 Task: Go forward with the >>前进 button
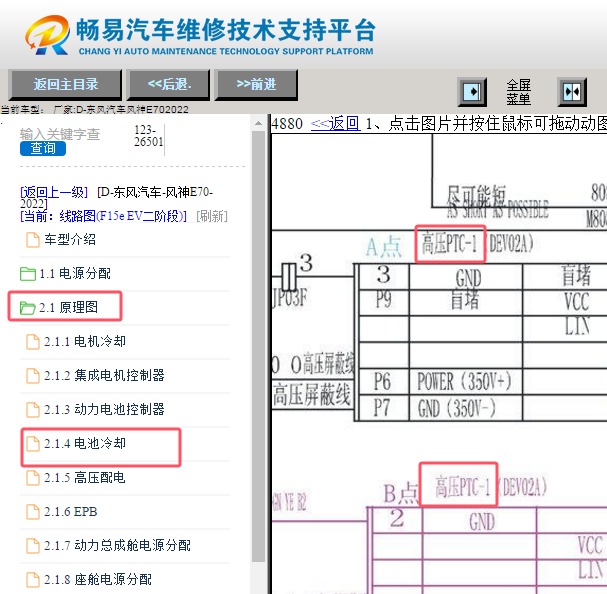click(x=256, y=84)
